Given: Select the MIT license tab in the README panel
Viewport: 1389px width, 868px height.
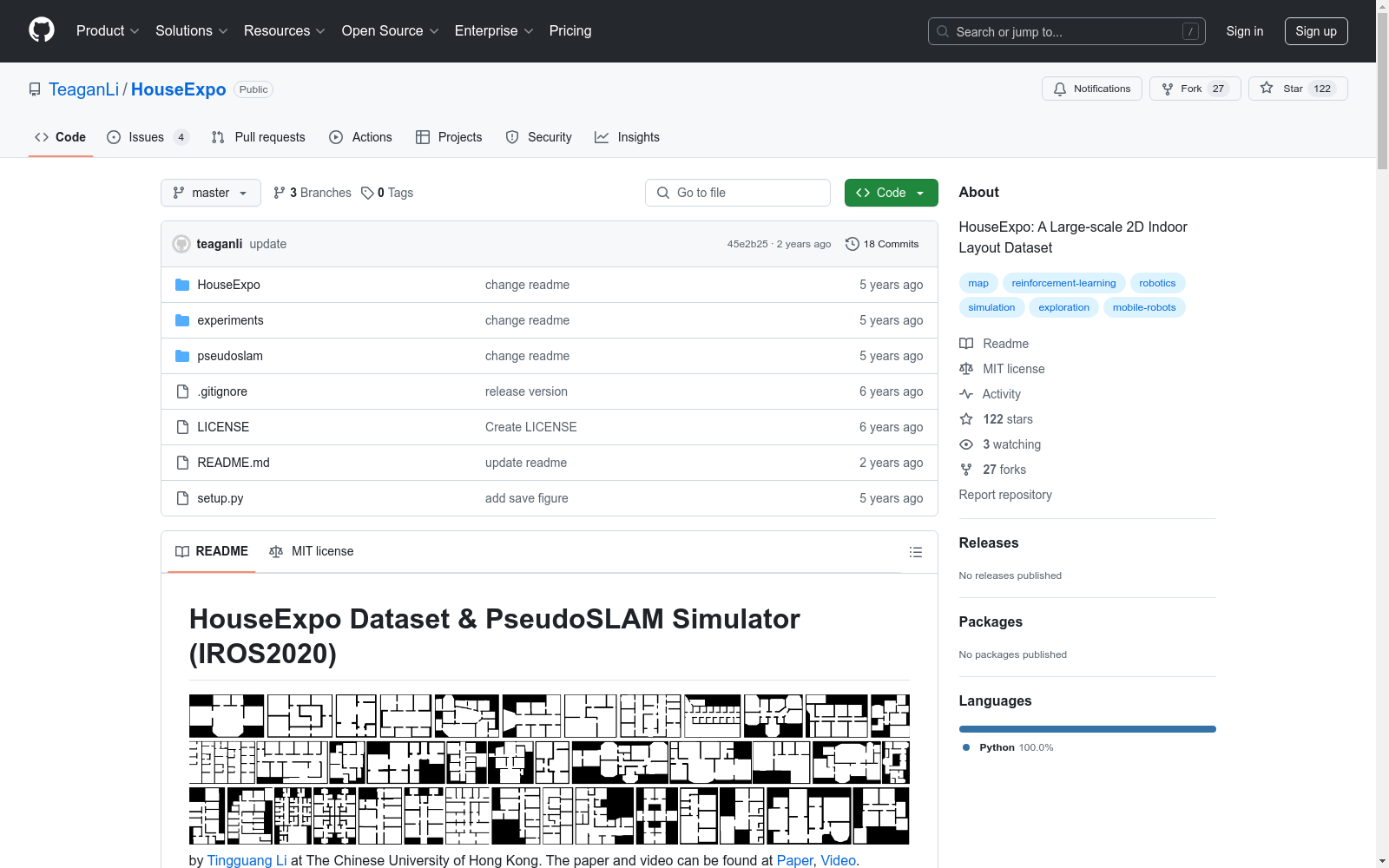Looking at the screenshot, I should point(312,551).
